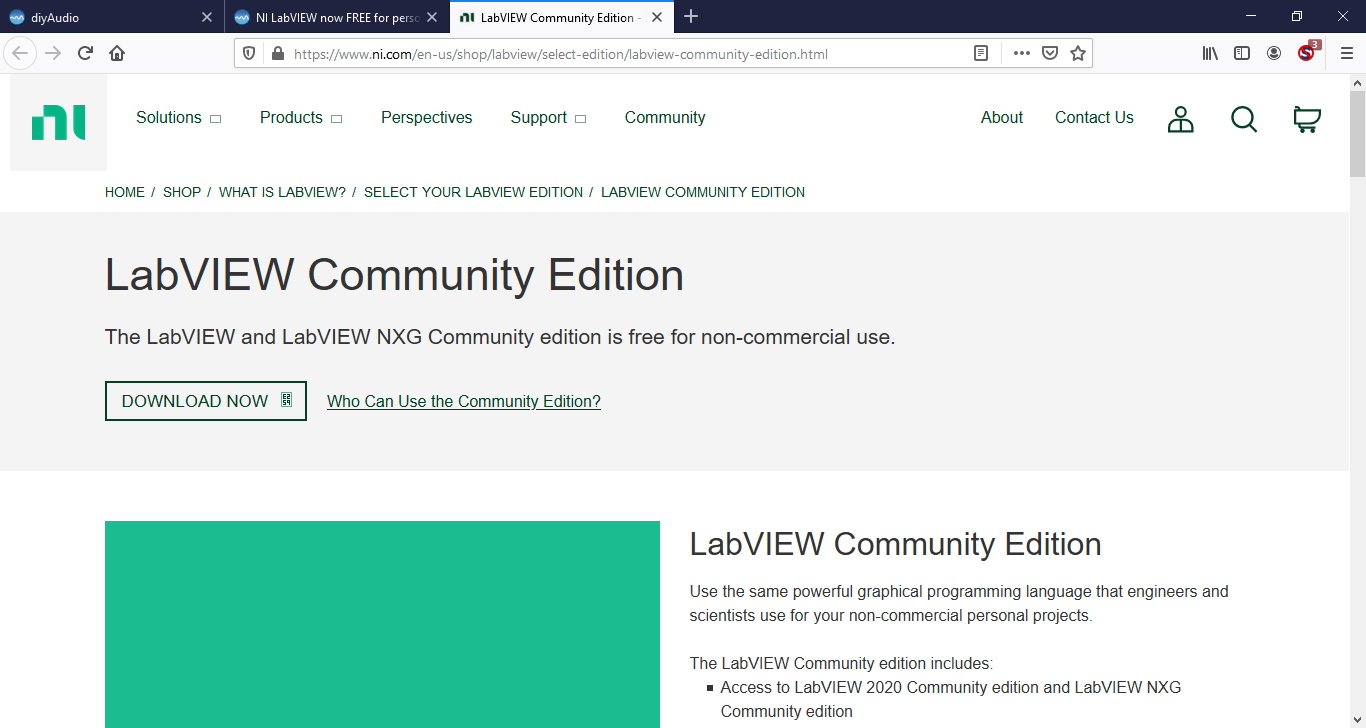Close the LabVIEW Community Edition tab
The image size is (1366, 728).
point(657,17)
